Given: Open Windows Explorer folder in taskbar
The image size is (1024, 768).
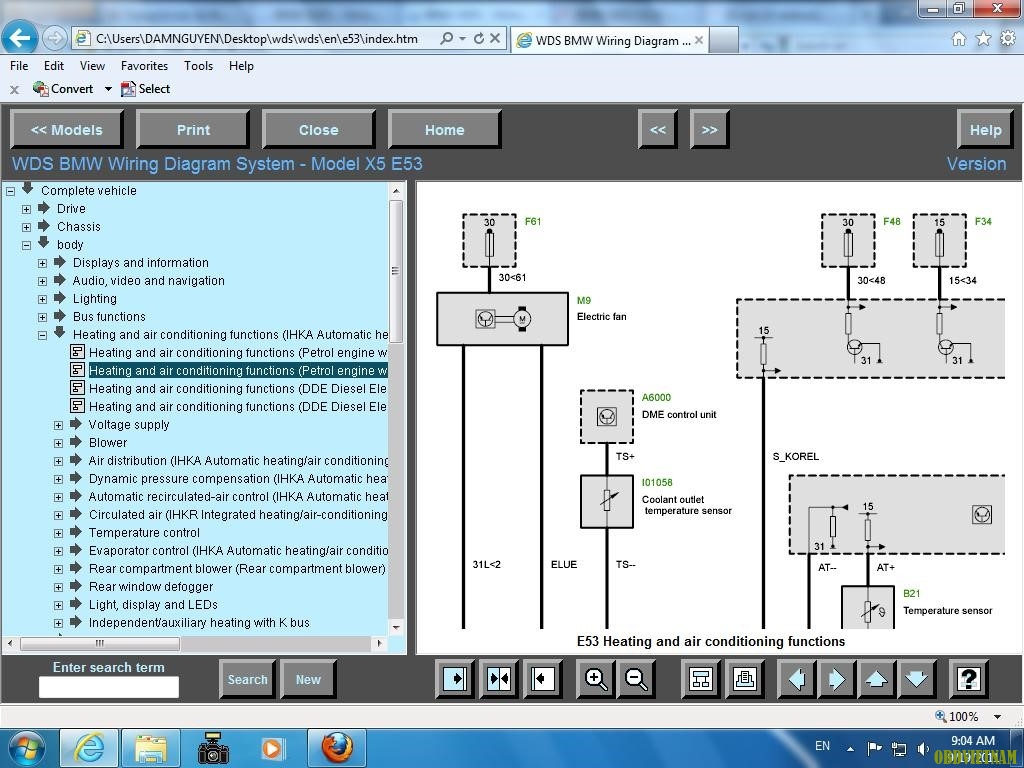Looking at the screenshot, I should (x=151, y=748).
